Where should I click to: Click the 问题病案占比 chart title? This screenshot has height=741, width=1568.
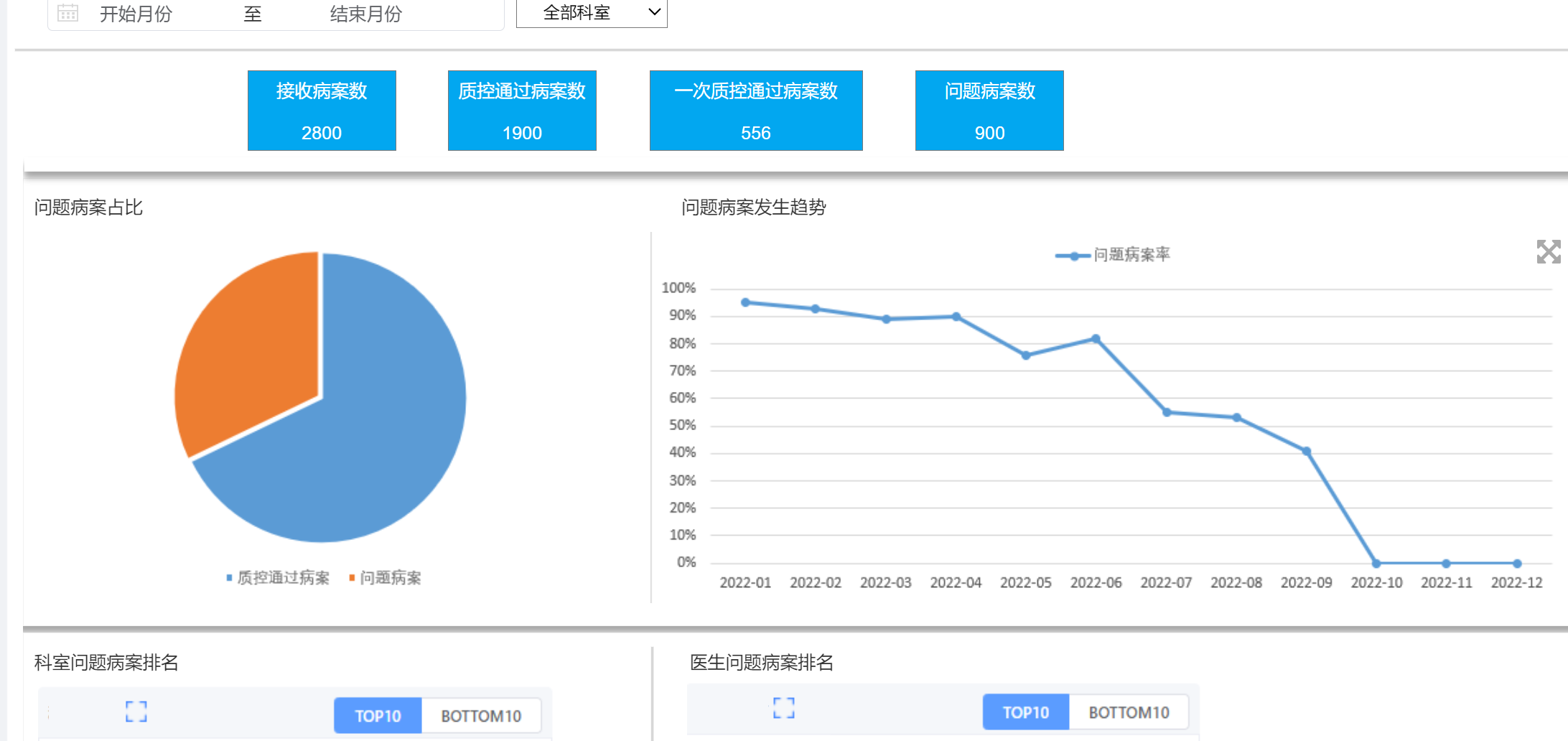point(88,208)
